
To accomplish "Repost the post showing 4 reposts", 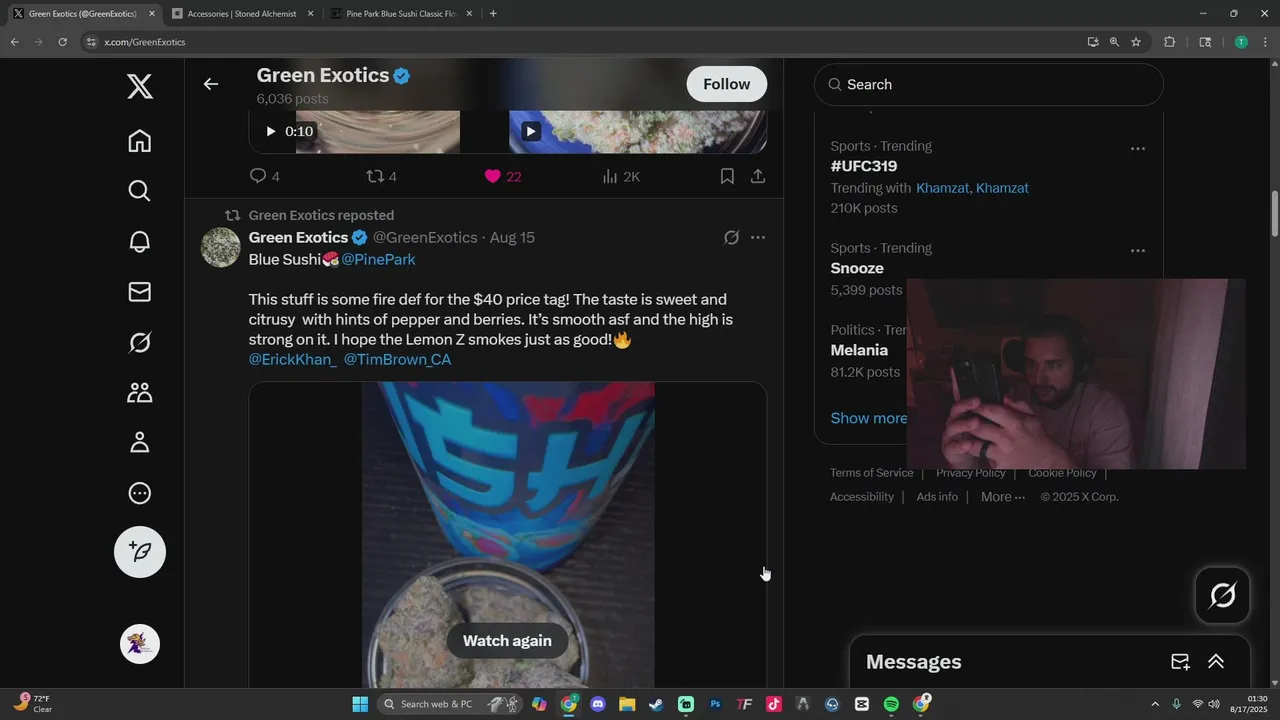I will click(382, 176).
